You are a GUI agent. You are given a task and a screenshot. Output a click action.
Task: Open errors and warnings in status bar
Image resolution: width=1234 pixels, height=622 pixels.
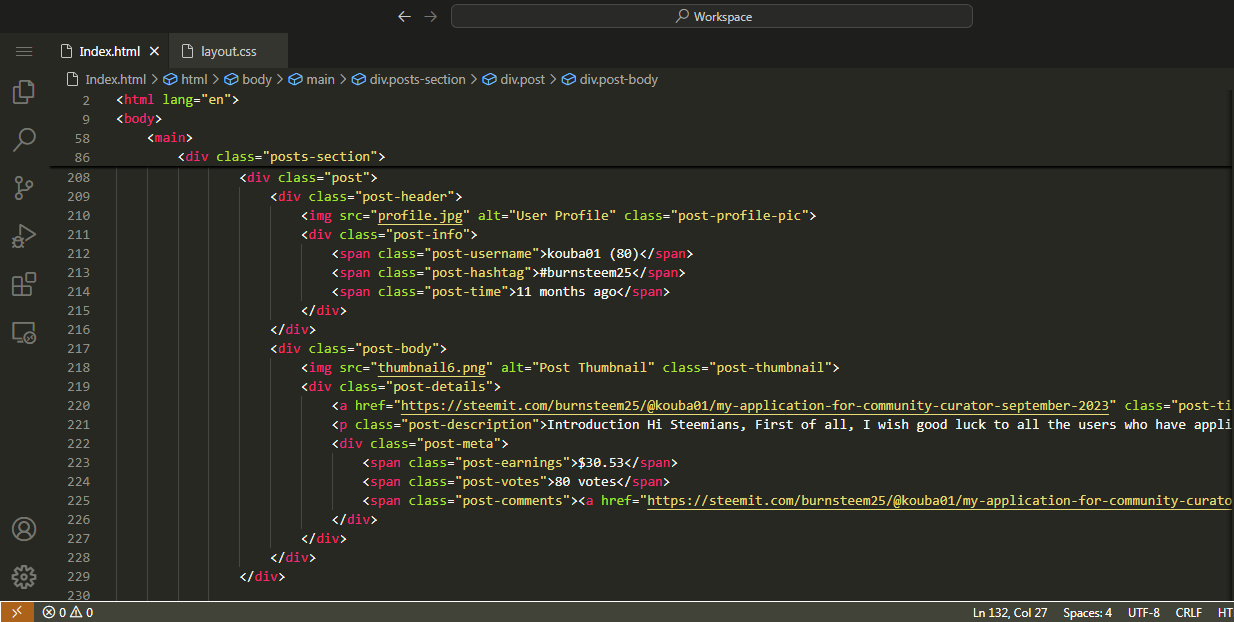pyautogui.click(x=68, y=612)
